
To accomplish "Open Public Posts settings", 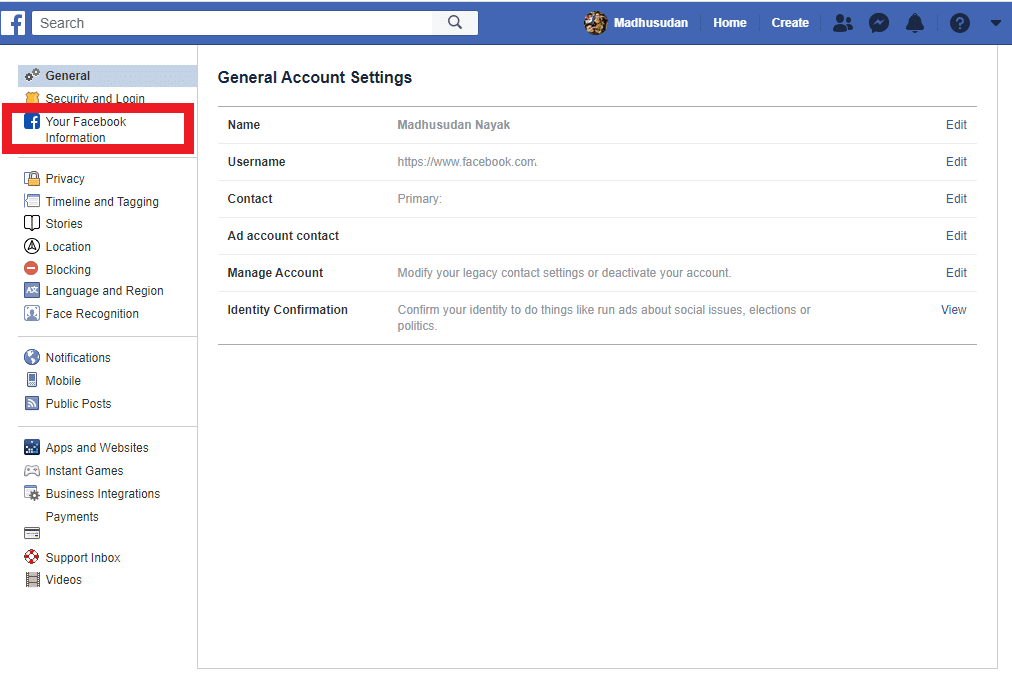I will tap(78, 404).
